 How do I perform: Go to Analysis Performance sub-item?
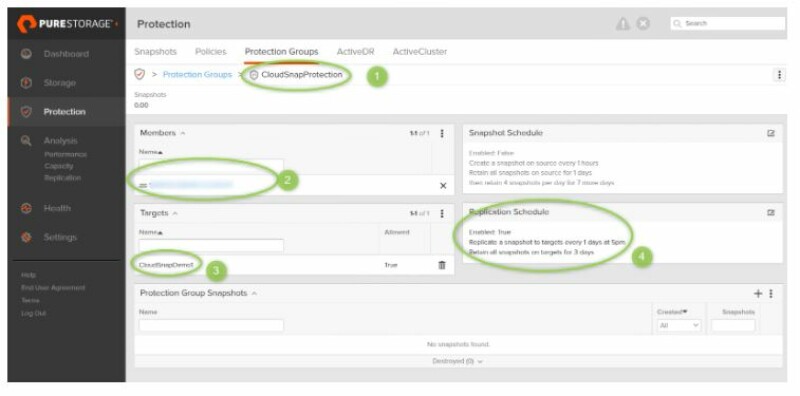65,154
